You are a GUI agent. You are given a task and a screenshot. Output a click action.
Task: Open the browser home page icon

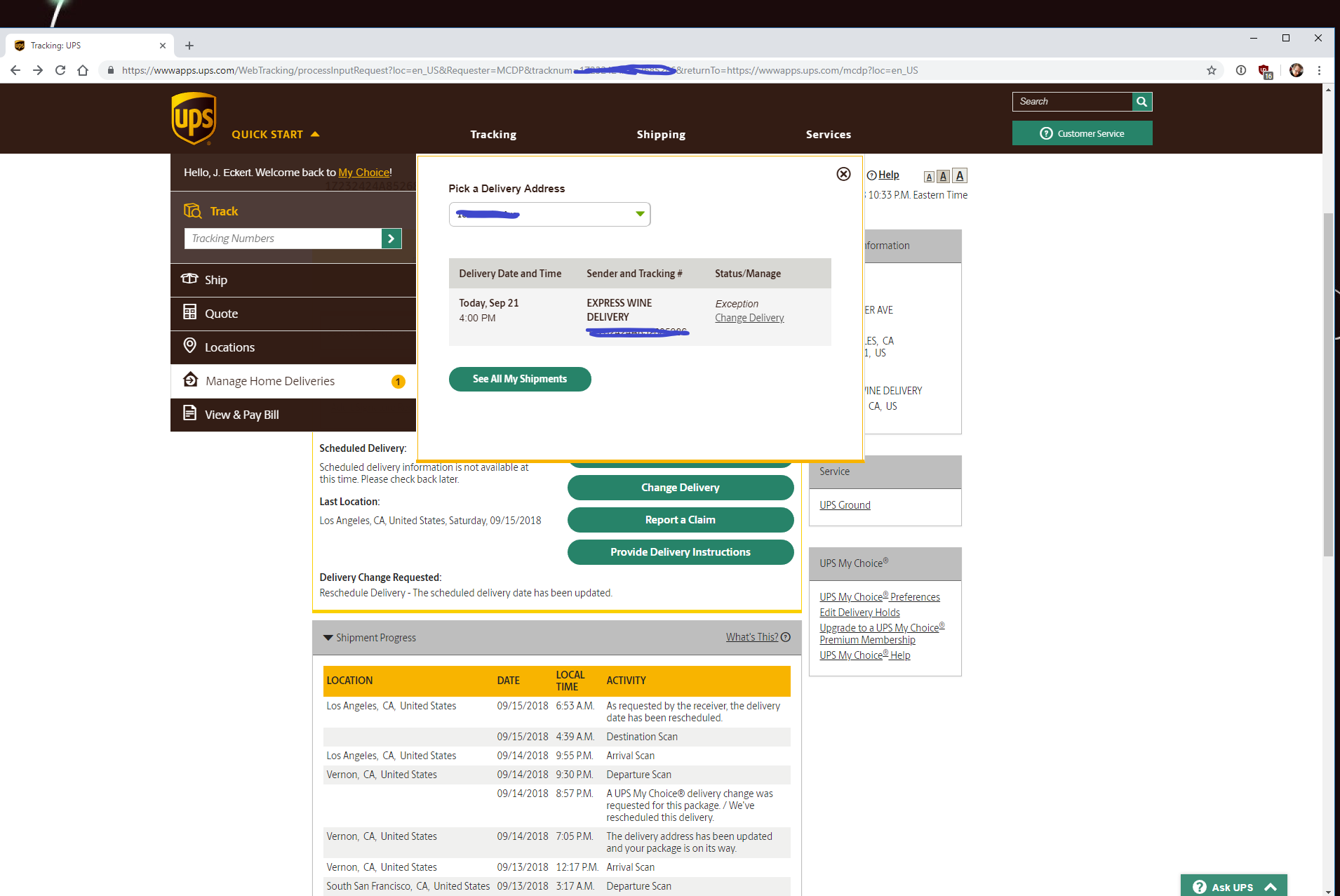click(83, 70)
